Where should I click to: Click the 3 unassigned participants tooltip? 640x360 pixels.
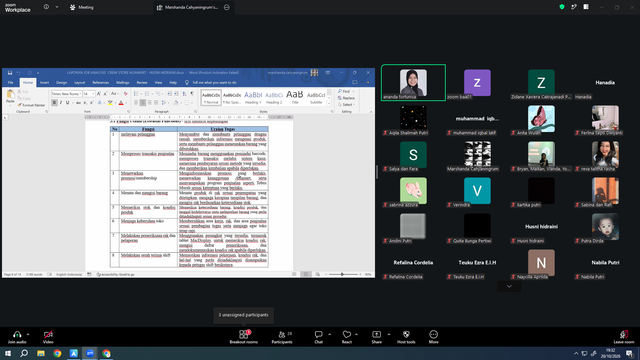point(244,315)
